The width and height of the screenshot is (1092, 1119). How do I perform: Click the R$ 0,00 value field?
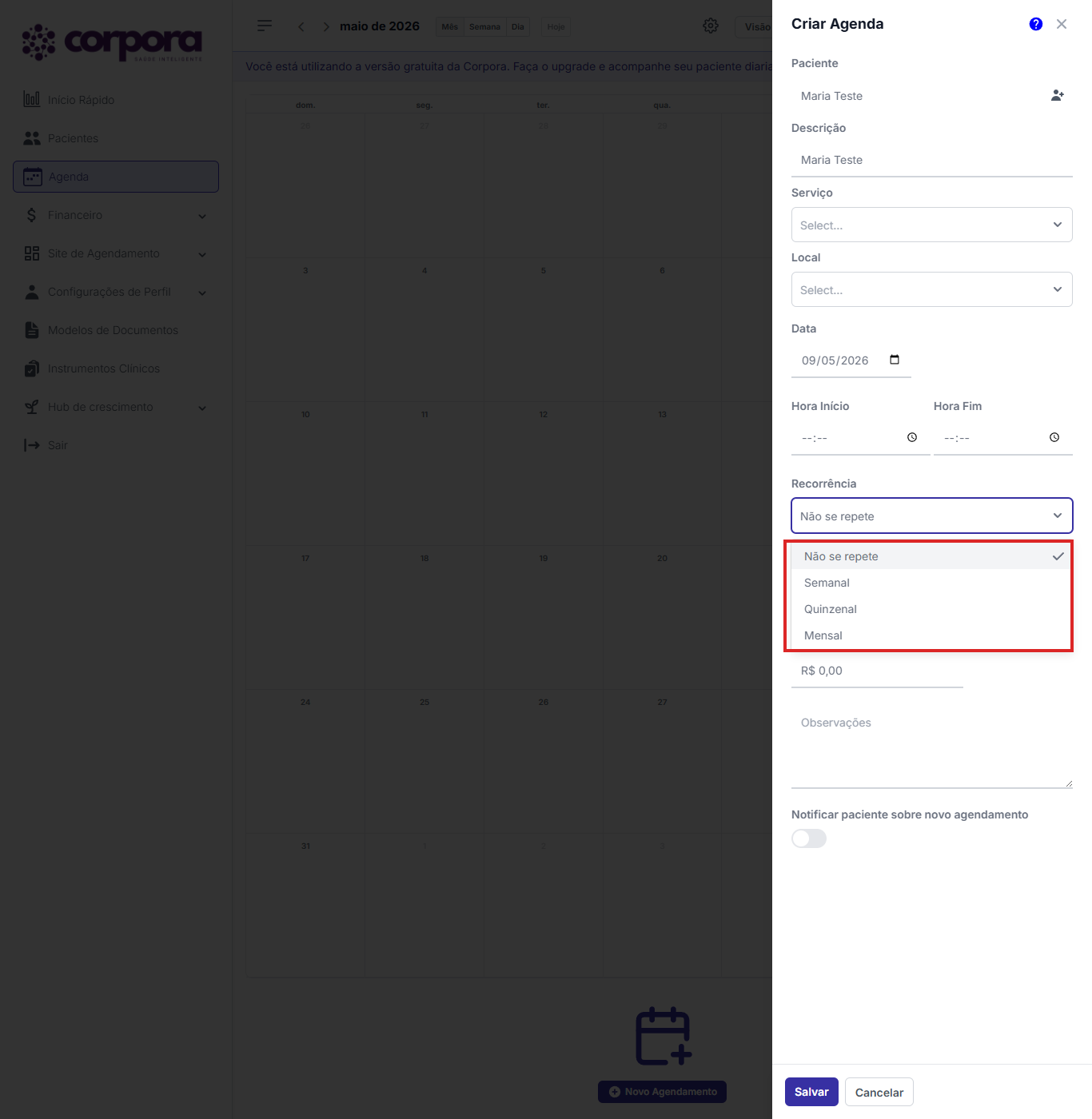877,671
